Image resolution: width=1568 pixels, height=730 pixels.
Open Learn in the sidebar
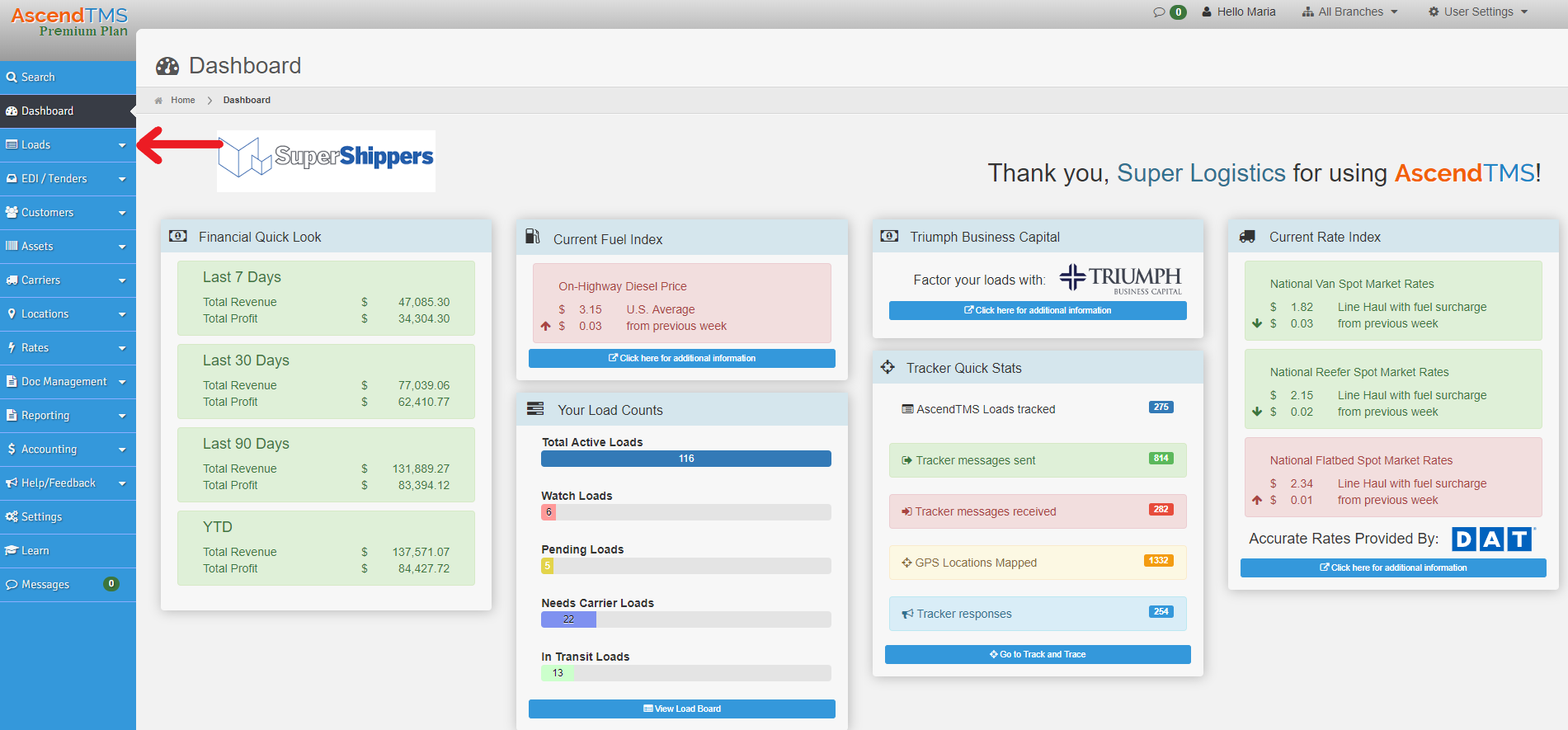pyautogui.click(x=68, y=550)
